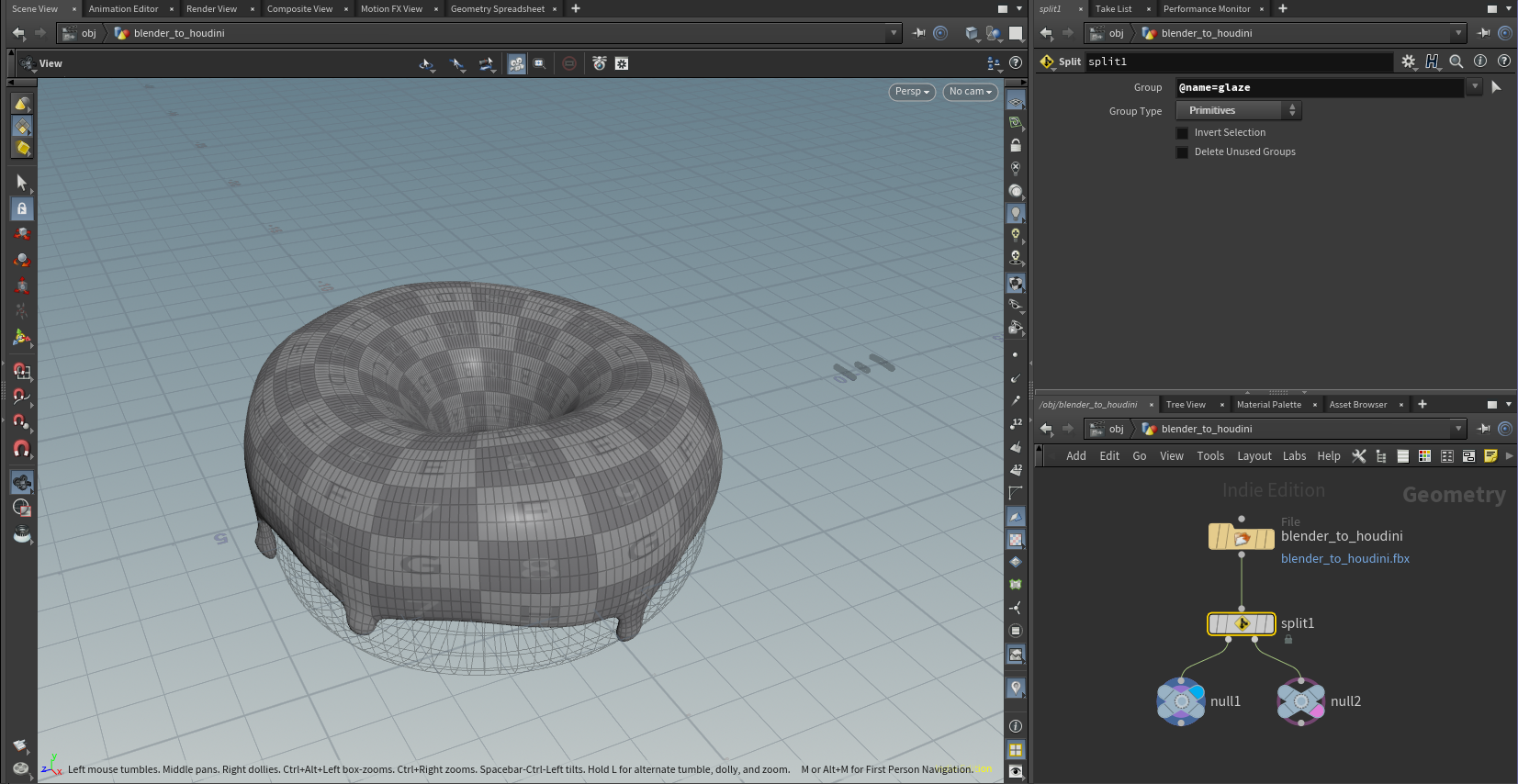Viewport: 1518px width, 784px height.
Task: Open the Group Type Primitives dropdown
Action: pyautogui.click(x=1238, y=110)
